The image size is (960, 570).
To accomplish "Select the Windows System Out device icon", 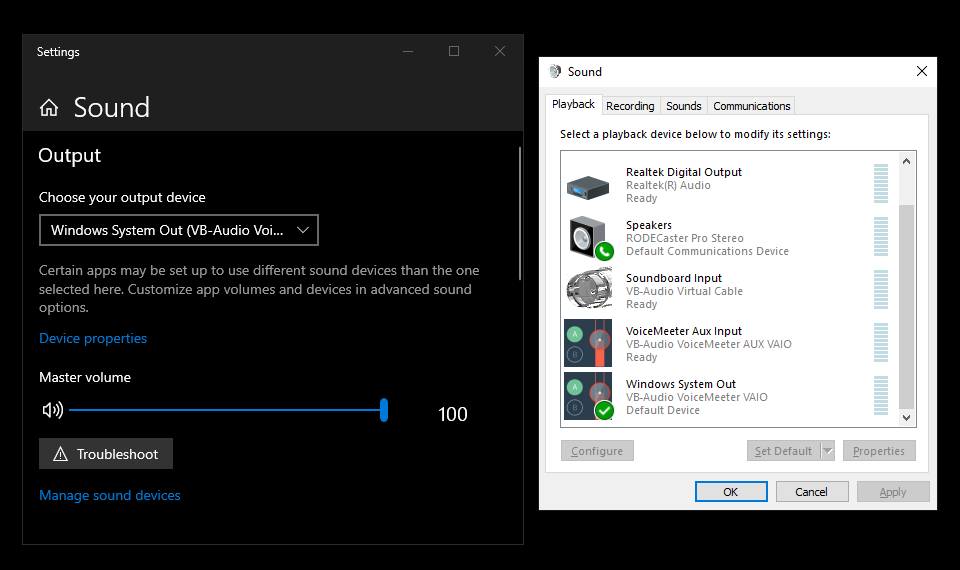I will (x=588, y=397).
